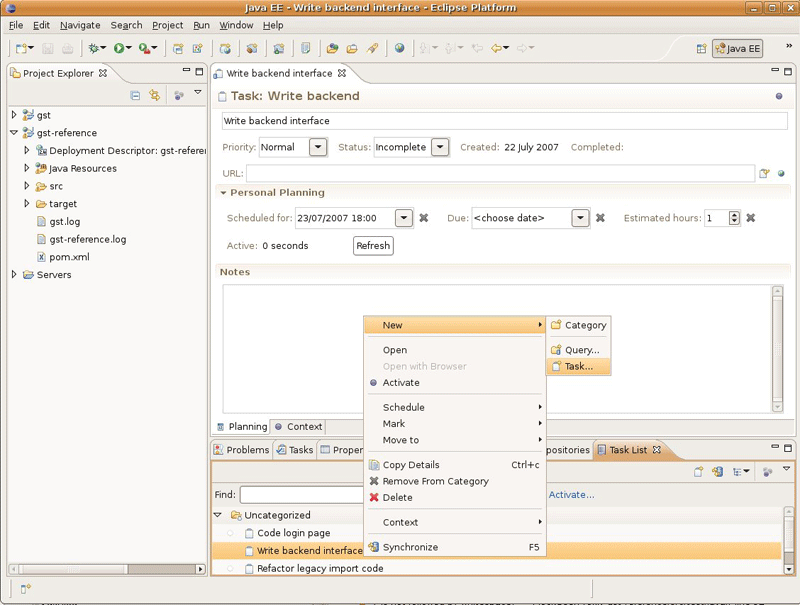Click Link with Editor icon in Project Explorer
800x605 pixels.
click(x=155, y=95)
